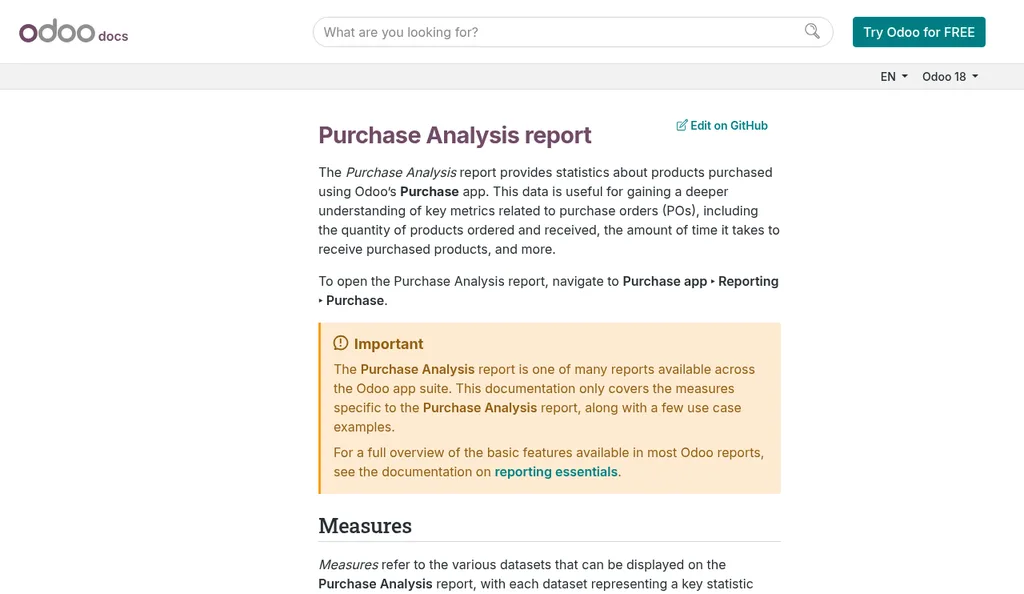
Task: Click the exclamation icon beside Important
Action: [x=340, y=343]
